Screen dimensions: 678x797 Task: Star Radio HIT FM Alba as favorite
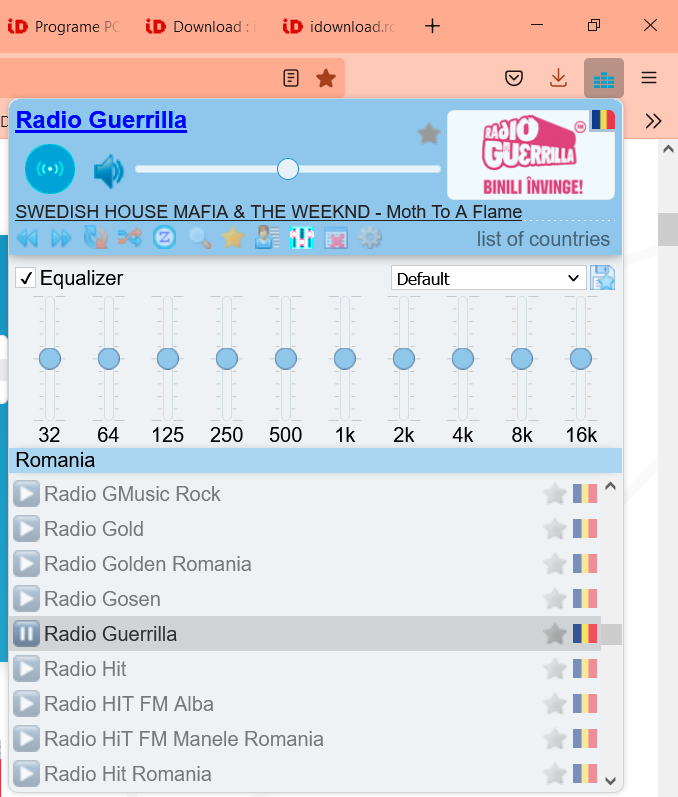click(x=554, y=704)
